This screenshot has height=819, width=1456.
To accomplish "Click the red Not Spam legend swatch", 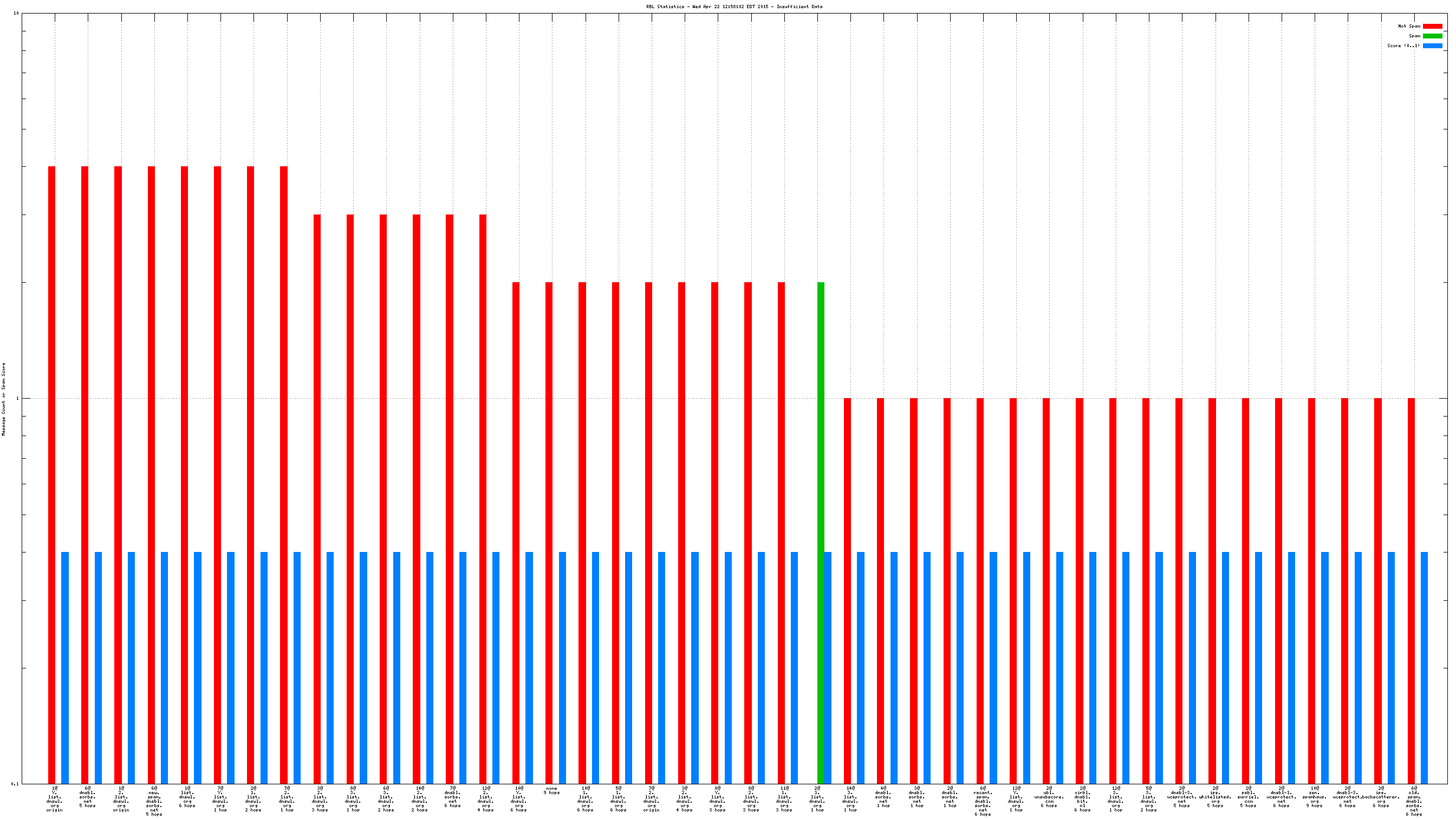I will (x=1432, y=26).
